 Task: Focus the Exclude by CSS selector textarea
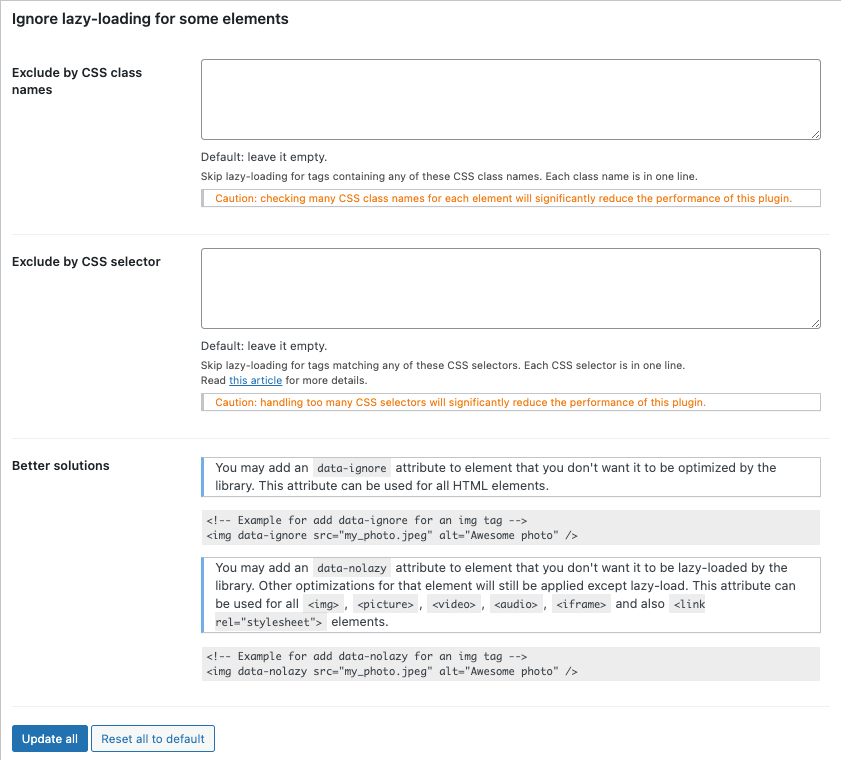pos(510,288)
